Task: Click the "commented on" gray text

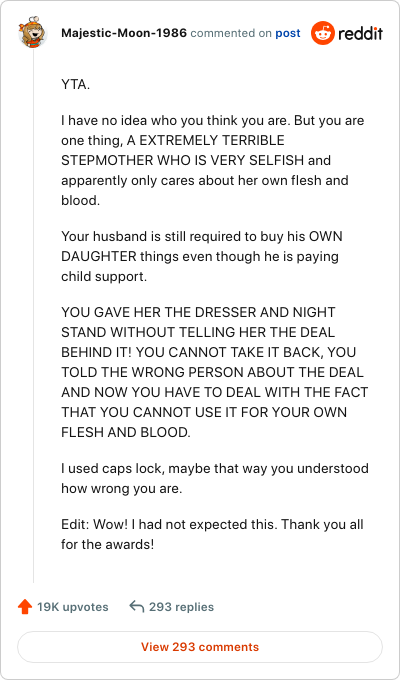Action: (x=231, y=33)
